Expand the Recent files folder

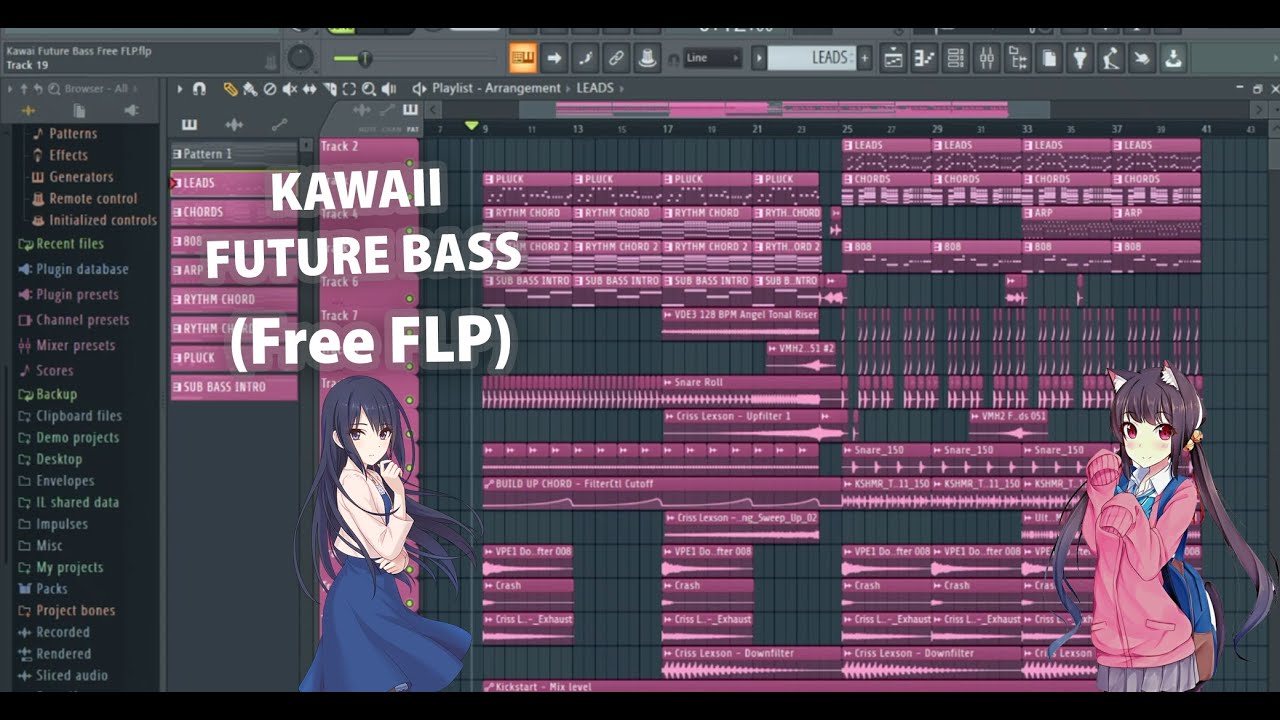pos(60,244)
